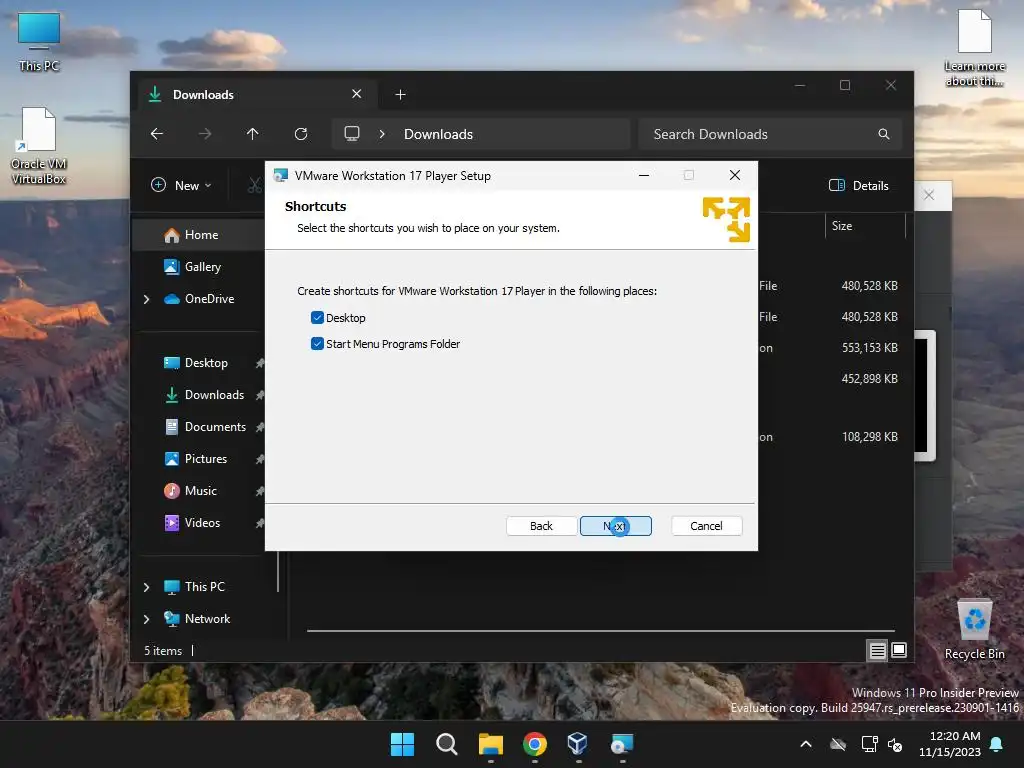Screen dimensions: 1024x768
Task: Expand the address bar path chevron
Action: pyautogui.click(x=382, y=134)
